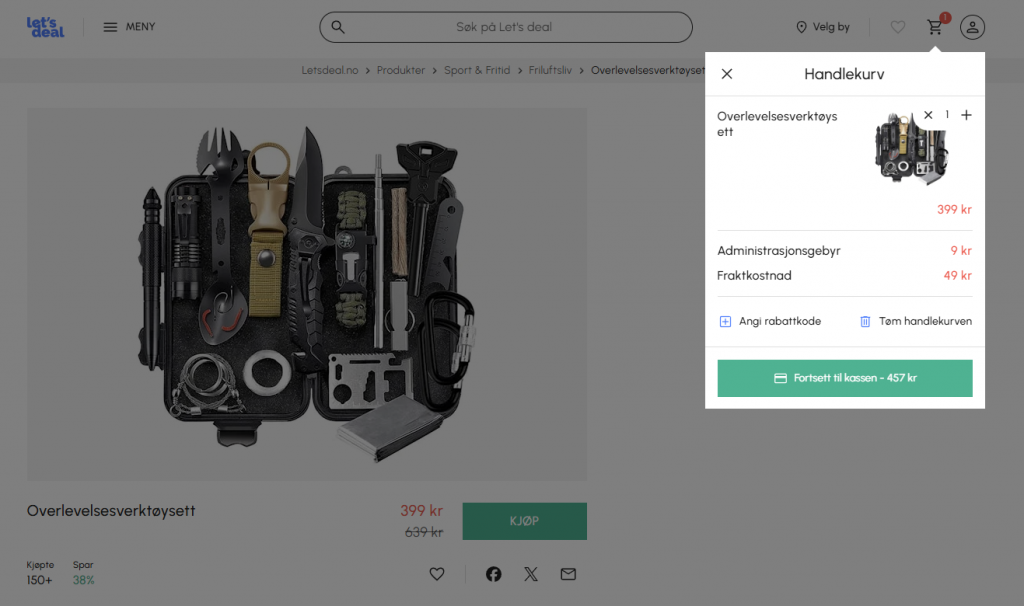Click the shopping cart icon

[x=935, y=27]
